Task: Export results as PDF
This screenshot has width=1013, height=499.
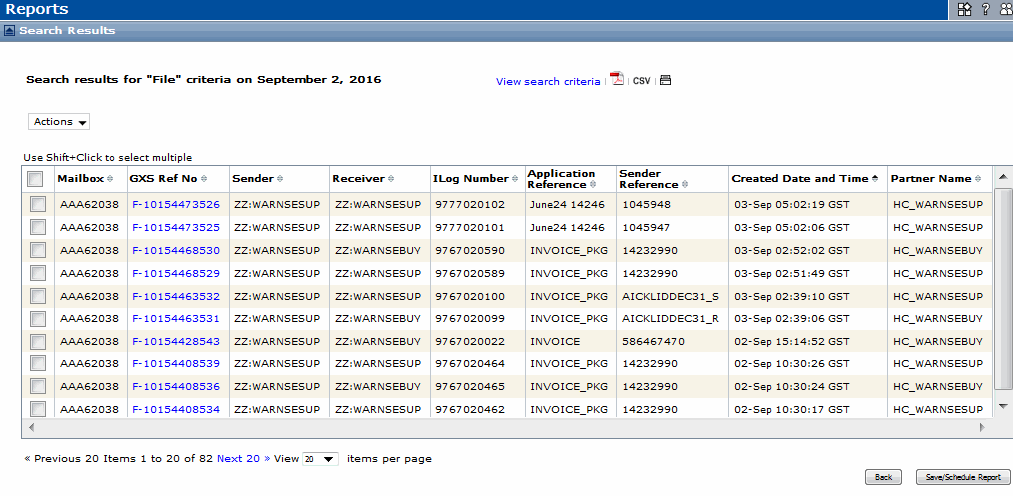Action: (618, 80)
